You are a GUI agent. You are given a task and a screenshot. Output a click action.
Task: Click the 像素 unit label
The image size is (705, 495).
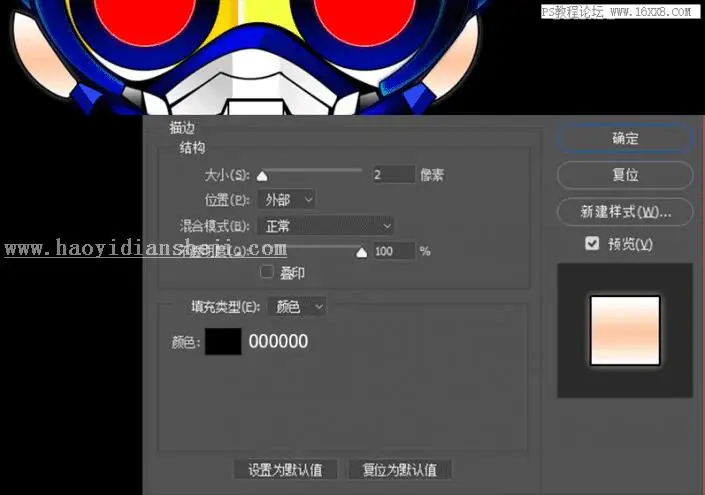tap(432, 175)
